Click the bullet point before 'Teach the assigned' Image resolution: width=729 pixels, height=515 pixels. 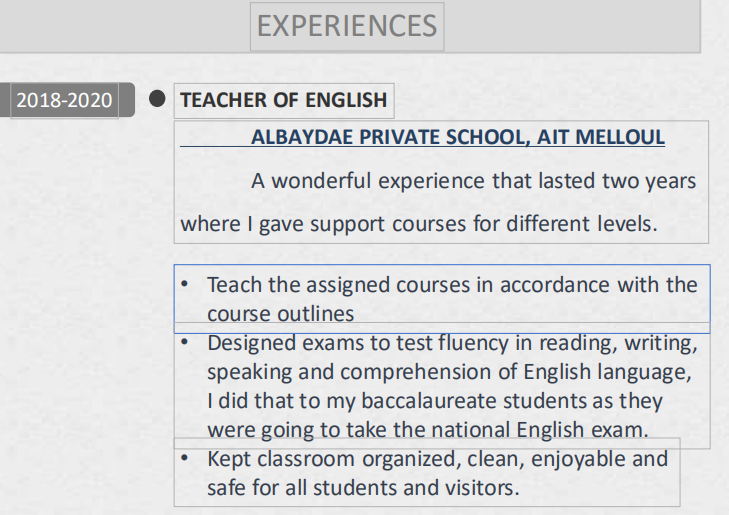click(185, 285)
